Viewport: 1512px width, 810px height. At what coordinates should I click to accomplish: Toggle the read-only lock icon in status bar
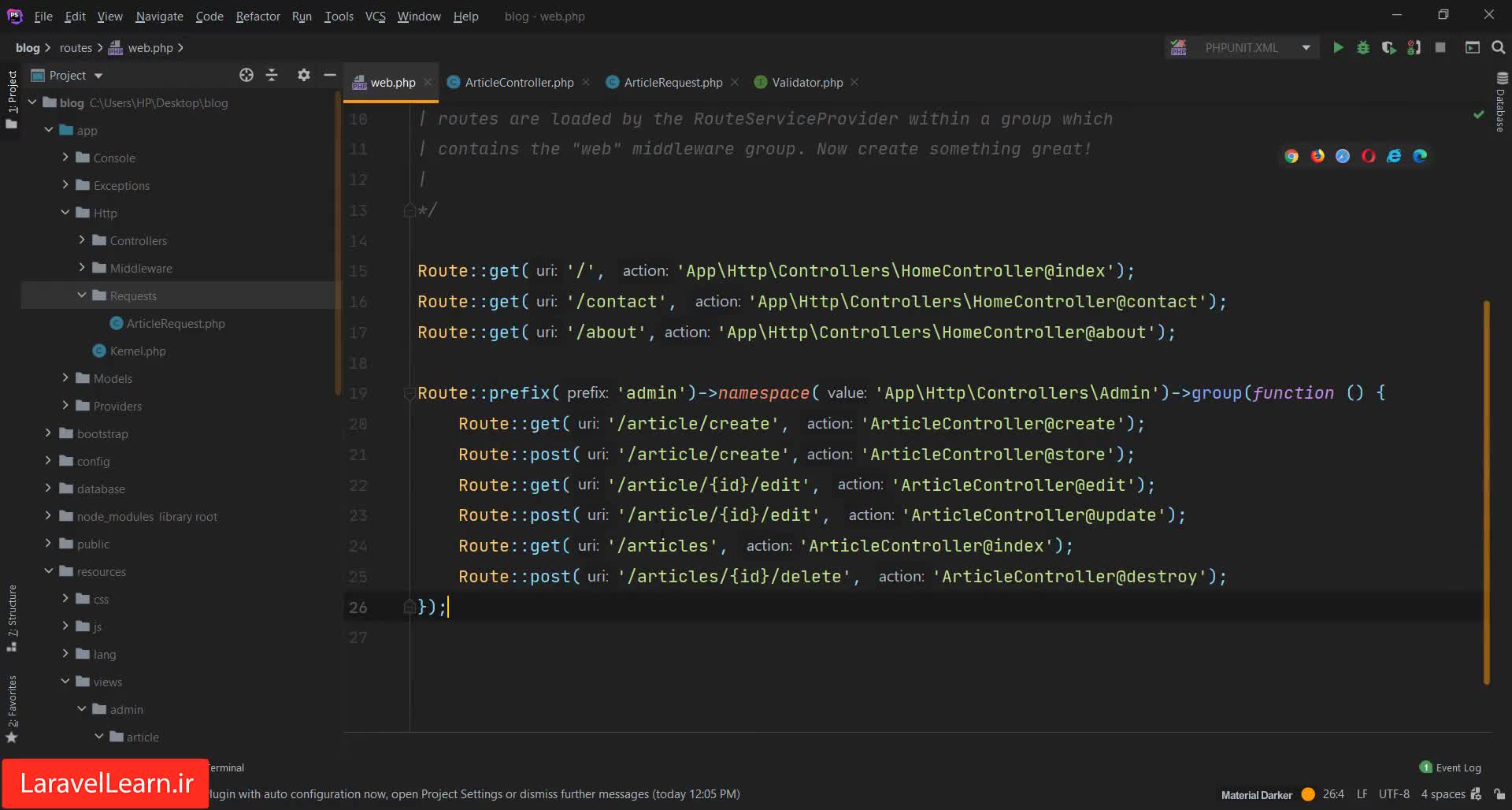[x=1499, y=794]
